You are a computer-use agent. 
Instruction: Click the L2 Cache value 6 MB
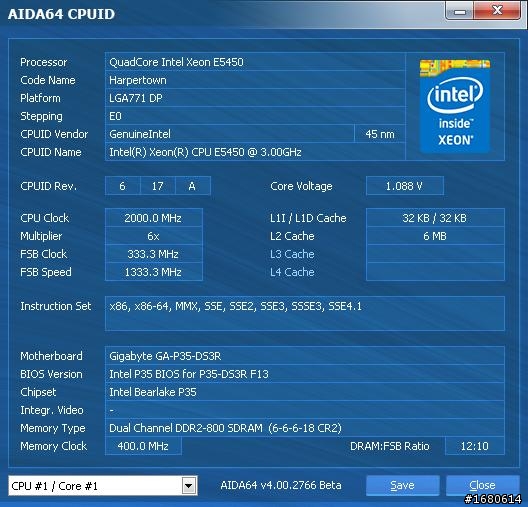[x=435, y=236]
